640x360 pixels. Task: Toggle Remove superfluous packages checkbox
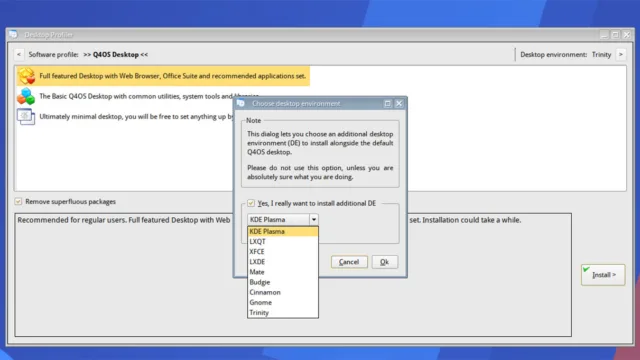(18, 201)
